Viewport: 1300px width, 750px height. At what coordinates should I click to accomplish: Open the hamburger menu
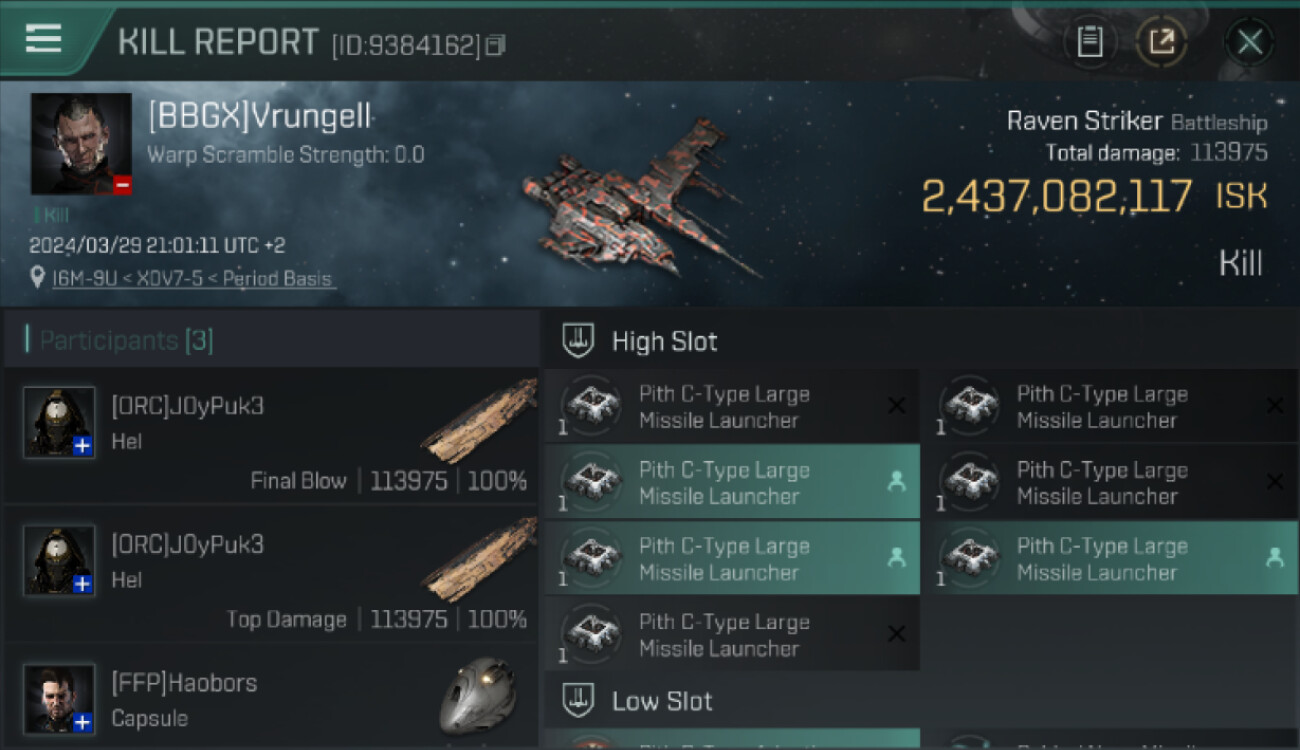[x=44, y=39]
